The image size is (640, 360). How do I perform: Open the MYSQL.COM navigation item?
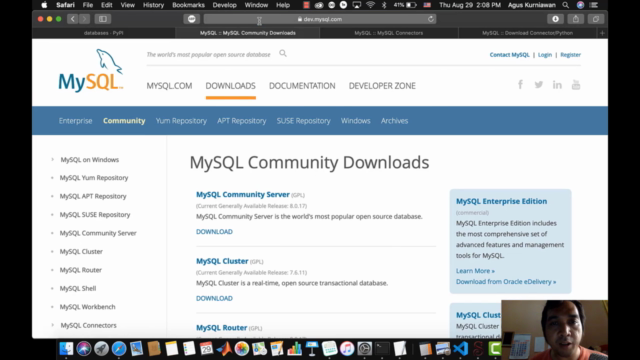pyautogui.click(x=169, y=86)
